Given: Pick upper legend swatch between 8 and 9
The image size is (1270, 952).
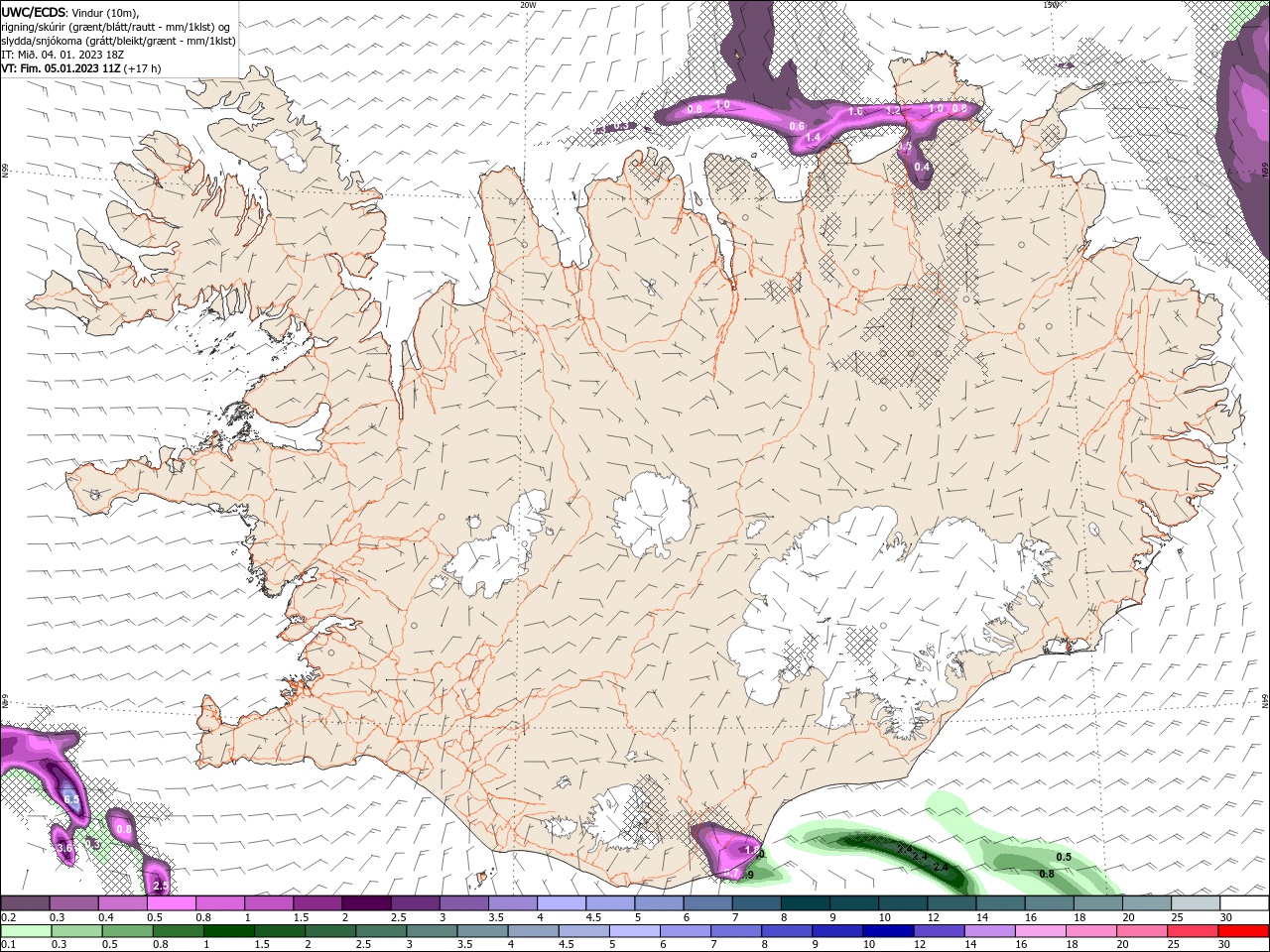Looking at the screenshot, I should (x=806, y=903).
